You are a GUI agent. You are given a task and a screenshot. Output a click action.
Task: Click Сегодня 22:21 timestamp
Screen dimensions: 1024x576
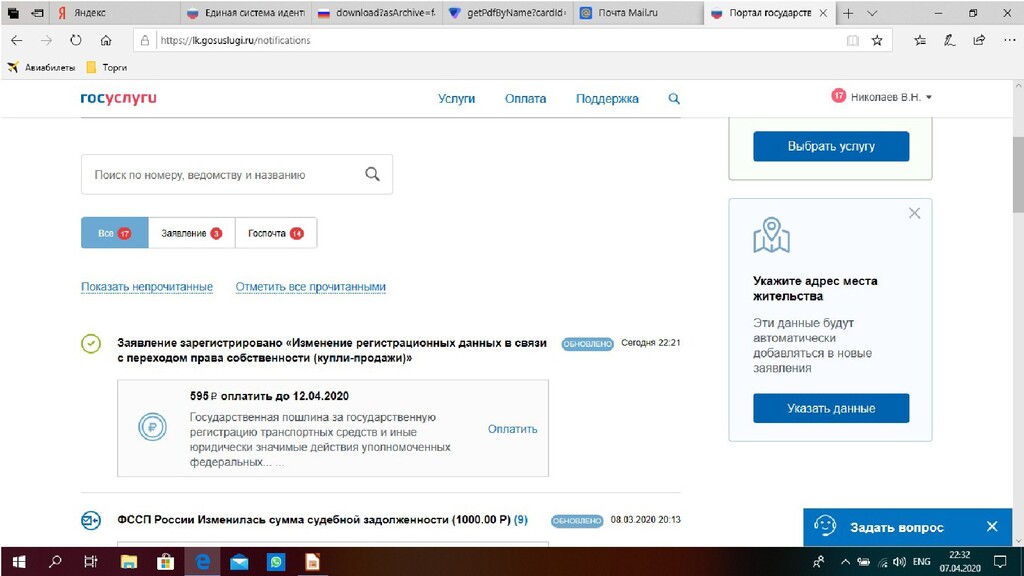tap(650, 343)
